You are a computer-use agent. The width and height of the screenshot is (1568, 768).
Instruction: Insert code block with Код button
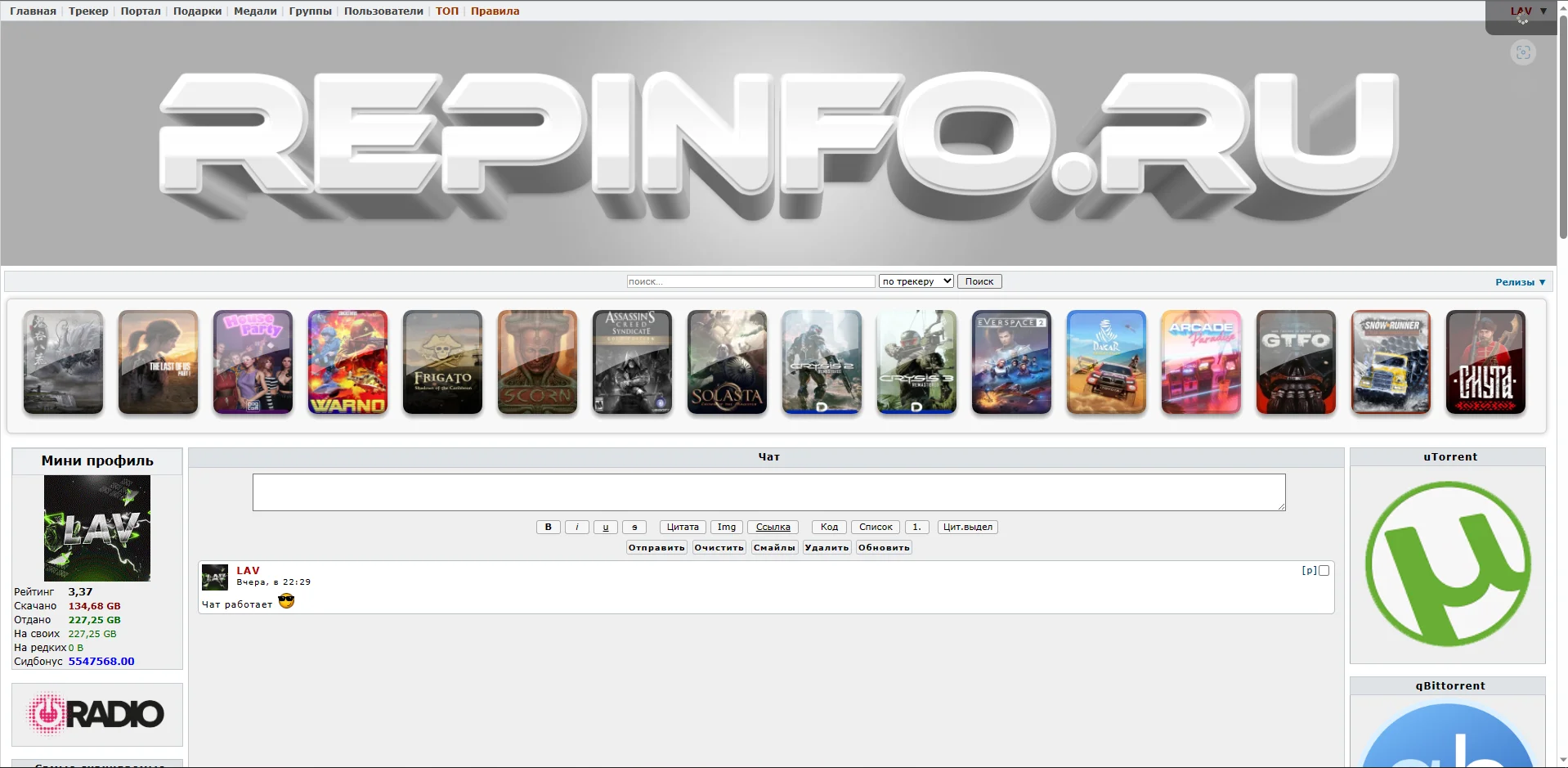point(829,527)
